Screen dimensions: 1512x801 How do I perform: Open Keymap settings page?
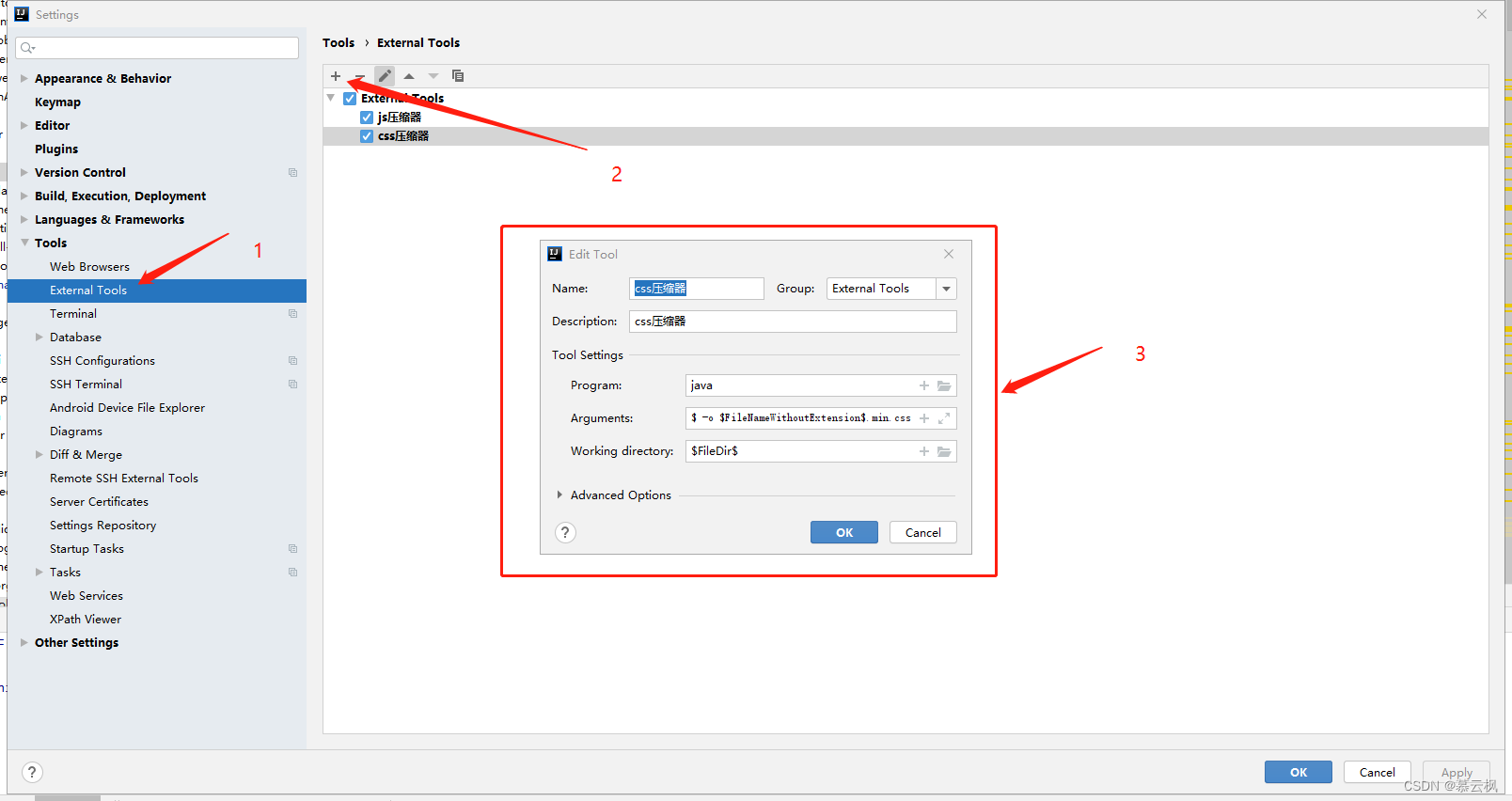tap(57, 102)
